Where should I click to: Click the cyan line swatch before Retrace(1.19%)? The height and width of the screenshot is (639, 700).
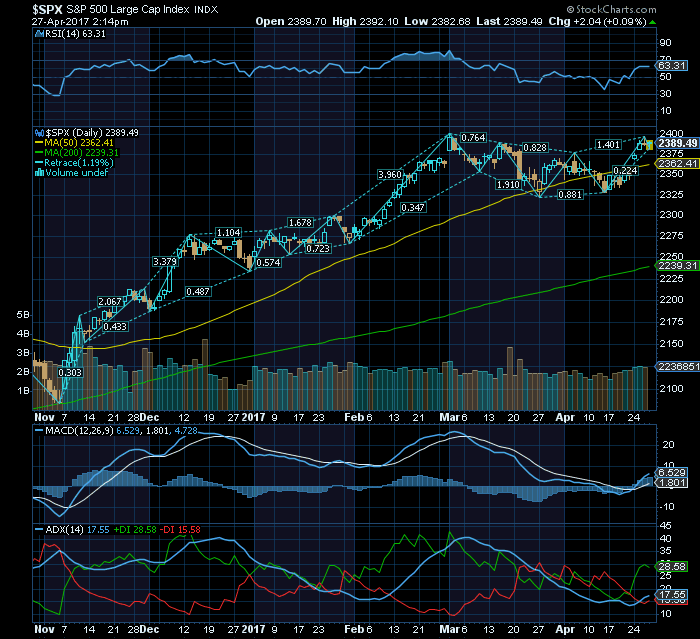(39, 163)
